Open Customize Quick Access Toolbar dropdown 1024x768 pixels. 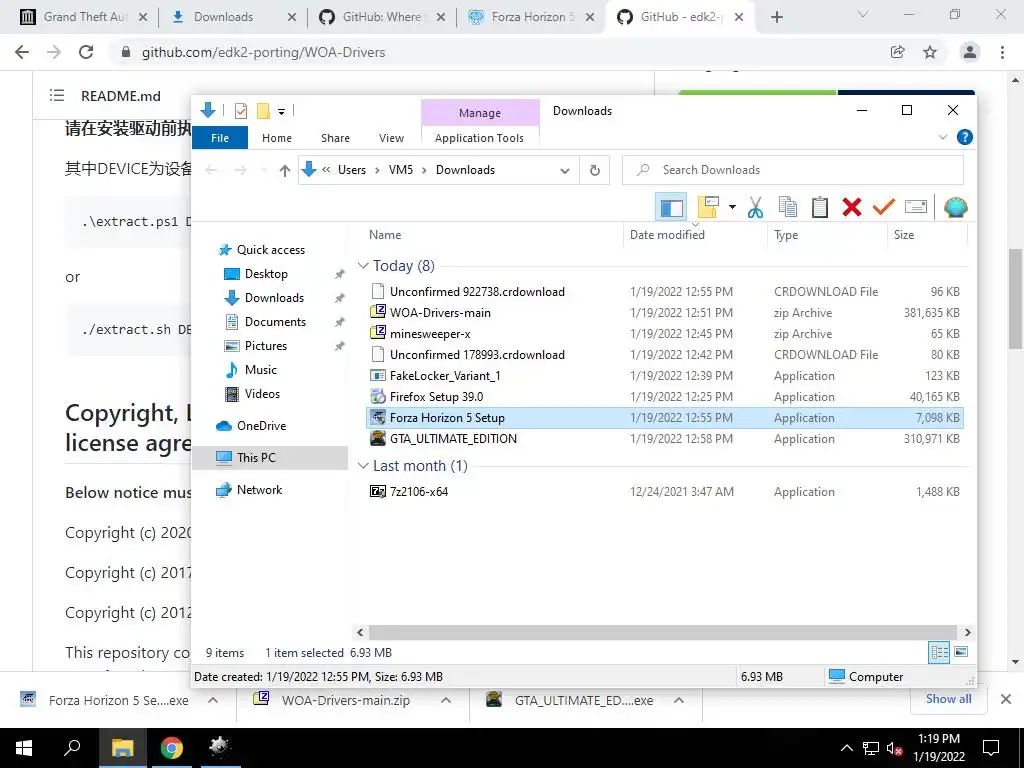coord(281,112)
